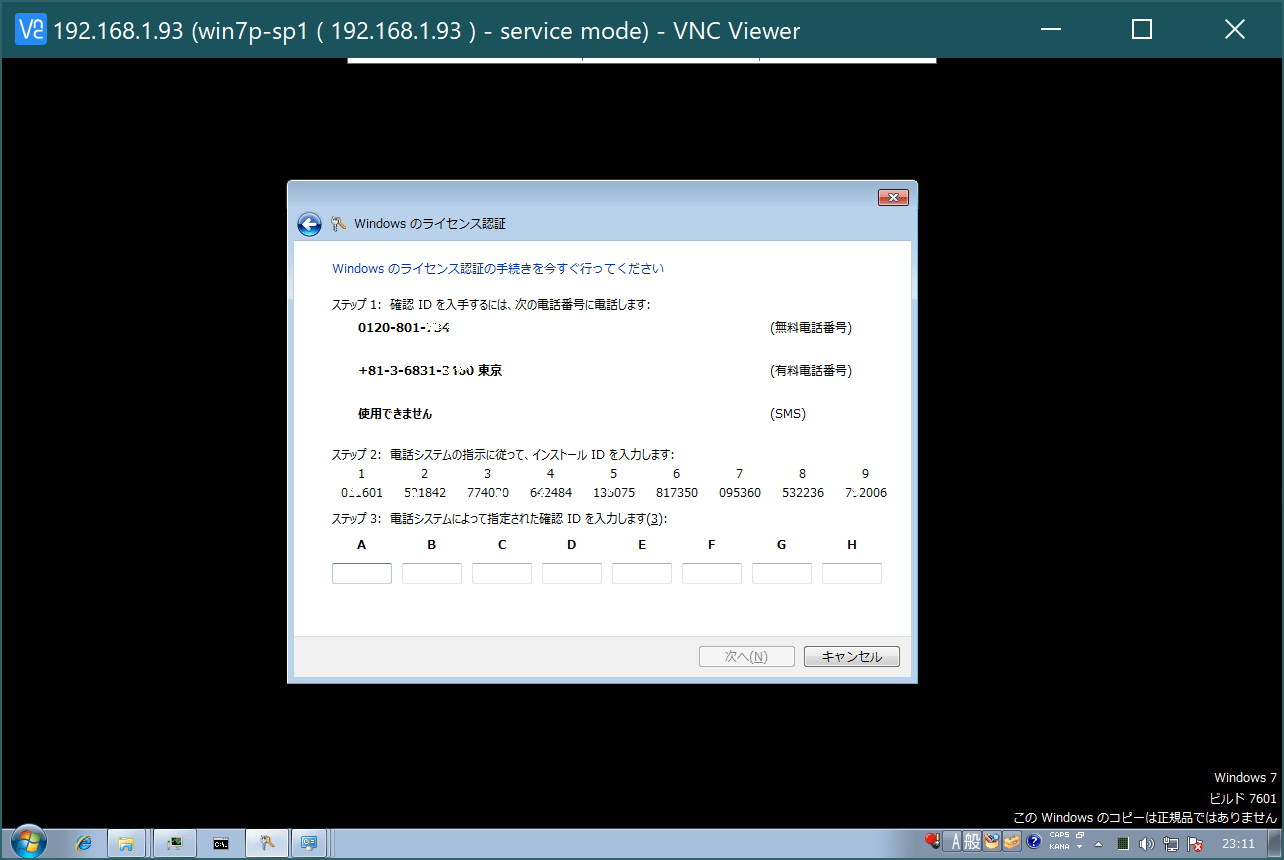Click install ID group 135075
This screenshot has height=860, width=1284.
click(614, 492)
